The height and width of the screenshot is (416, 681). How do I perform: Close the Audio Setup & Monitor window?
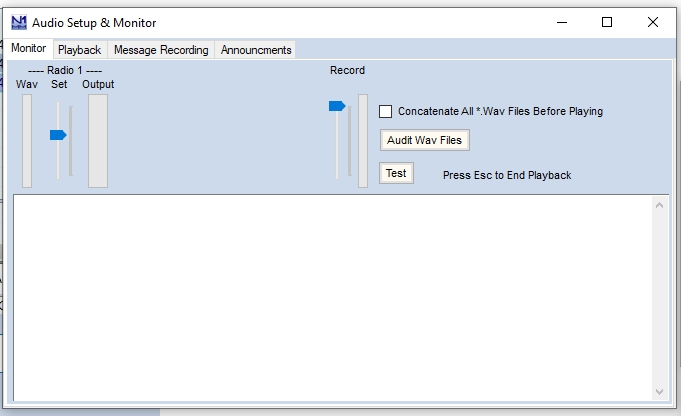click(x=652, y=22)
